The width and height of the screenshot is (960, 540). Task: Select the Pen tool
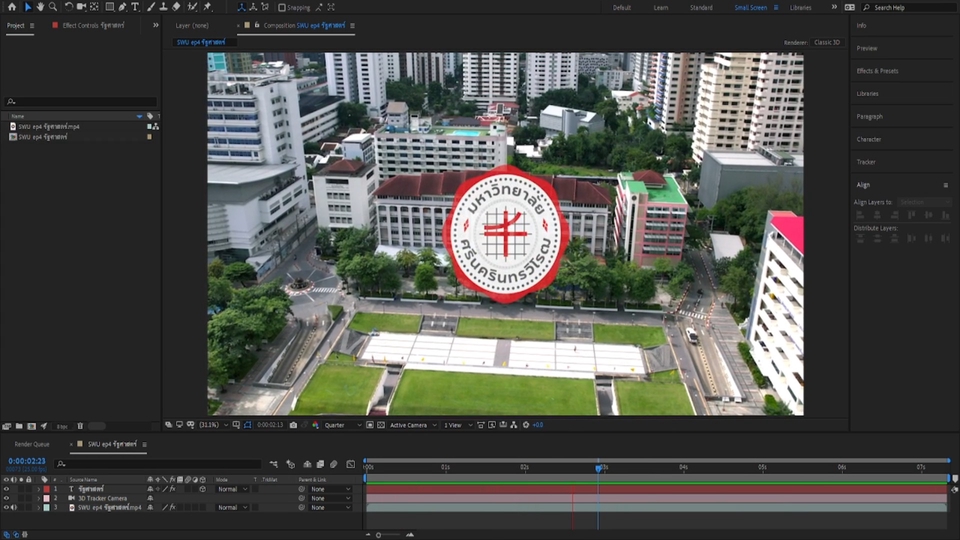click(x=122, y=7)
